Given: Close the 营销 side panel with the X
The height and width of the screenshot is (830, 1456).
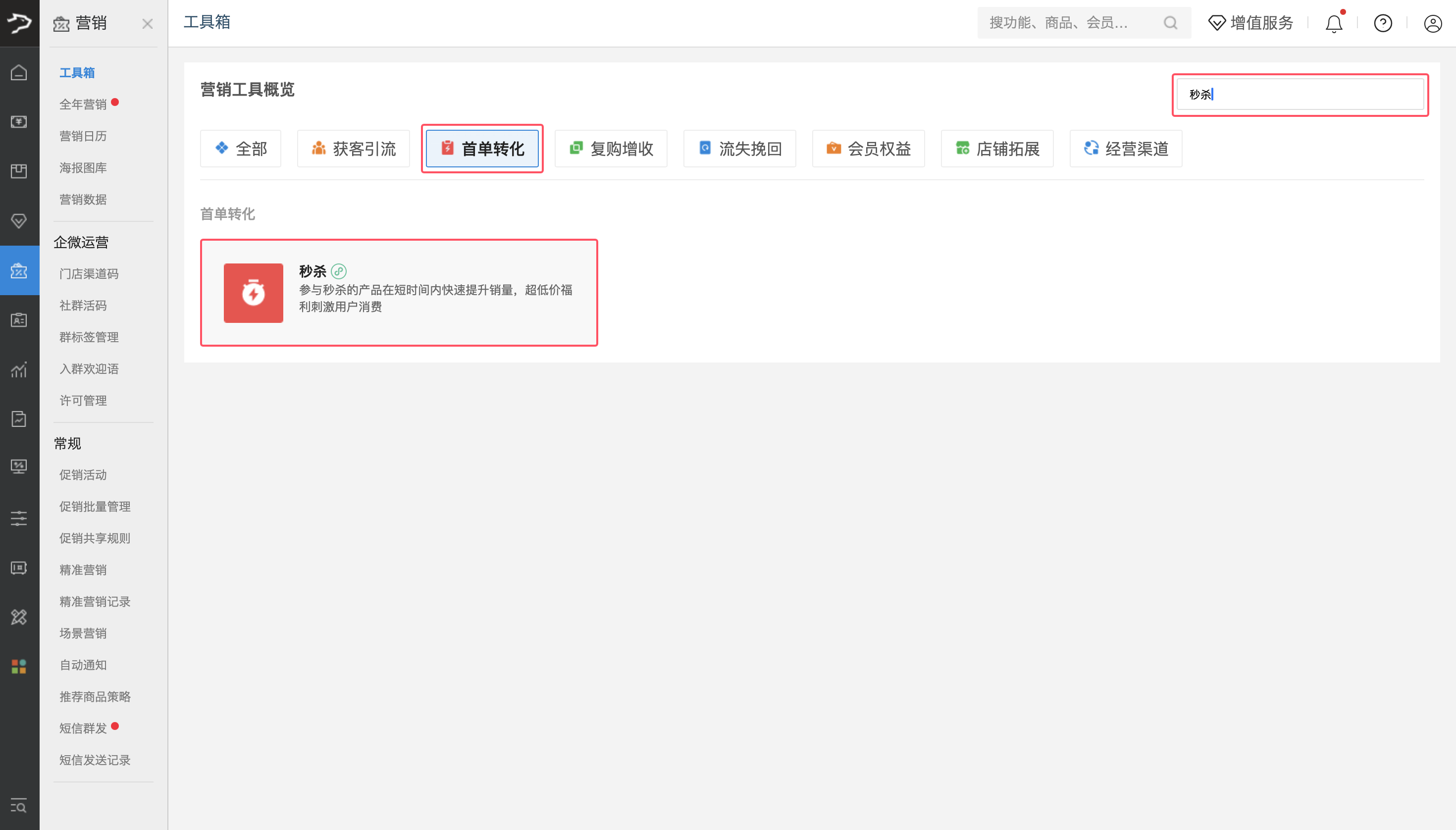Looking at the screenshot, I should 148,23.
